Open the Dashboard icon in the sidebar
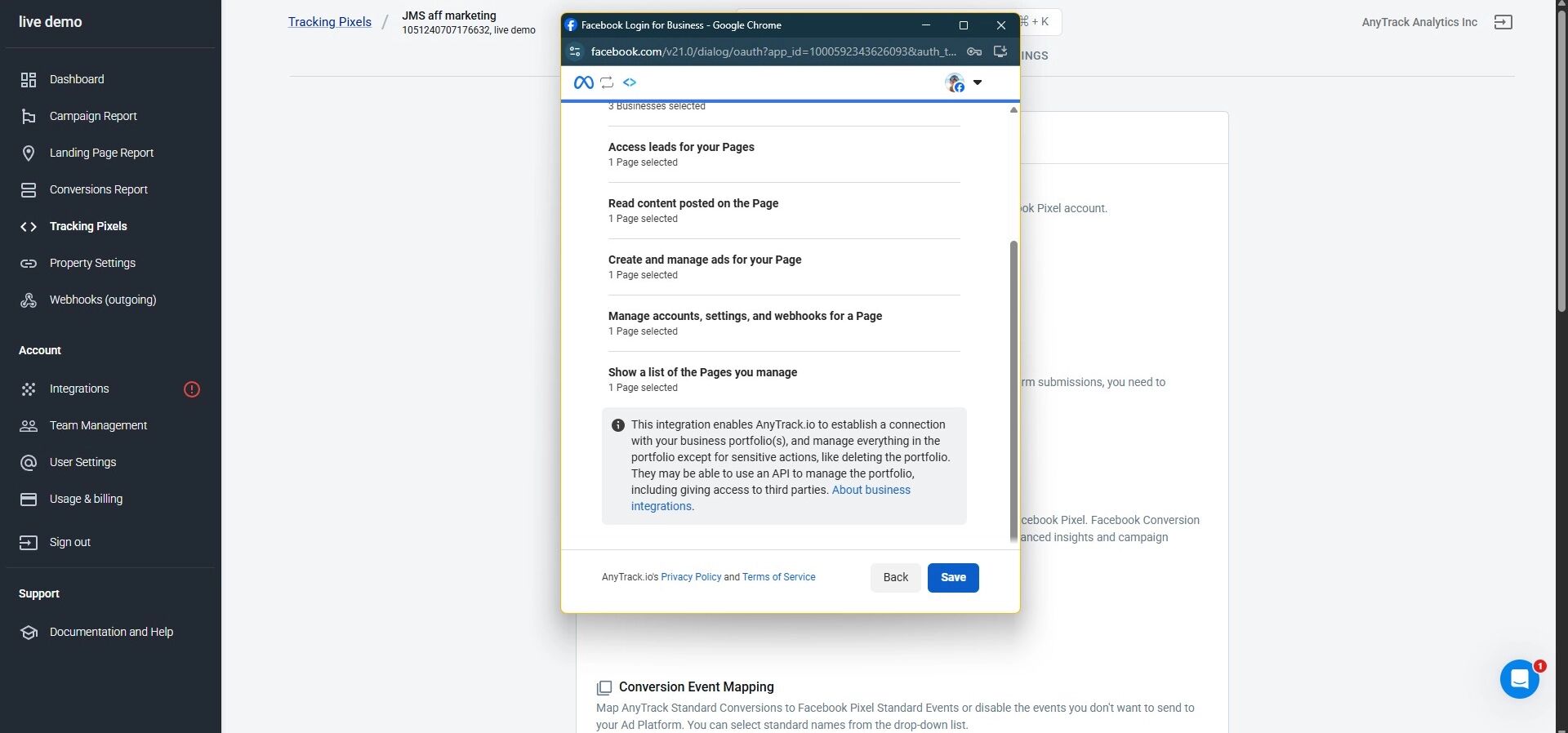This screenshot has height=733, width=1568. [x=29, y=80]
